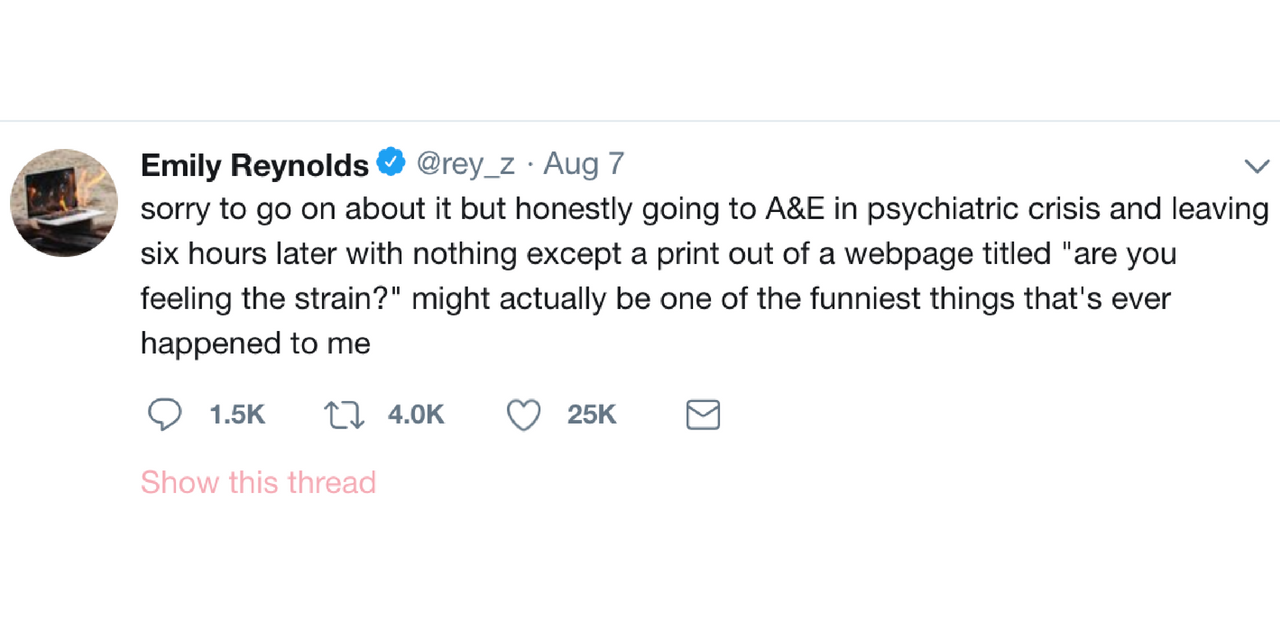The width and height of the screenshot is (1280, 640).
Task: Show this thread
Action: [258, 482]
